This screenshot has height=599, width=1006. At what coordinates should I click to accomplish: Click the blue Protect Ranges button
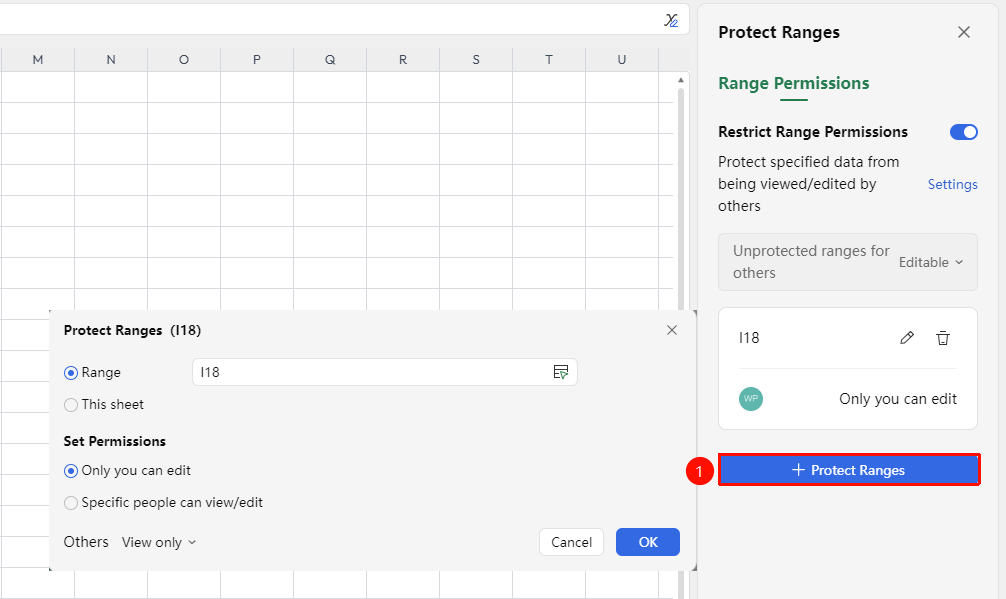(849, 470)
